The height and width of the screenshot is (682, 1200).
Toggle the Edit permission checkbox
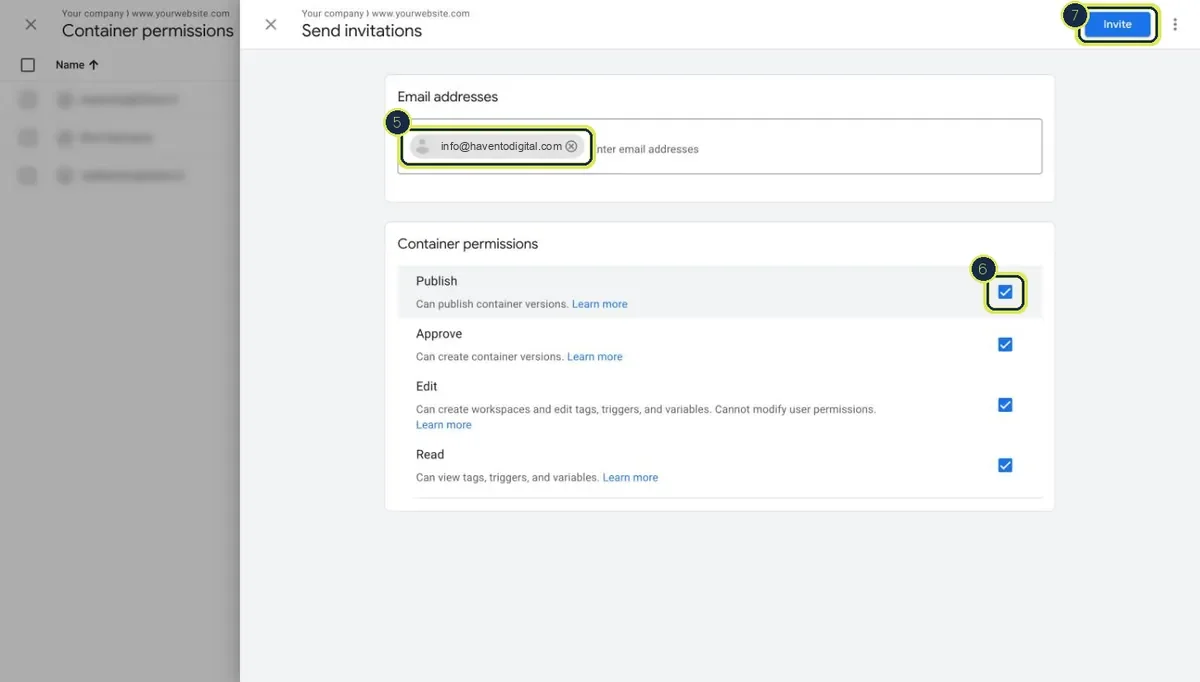(1005, 405)
